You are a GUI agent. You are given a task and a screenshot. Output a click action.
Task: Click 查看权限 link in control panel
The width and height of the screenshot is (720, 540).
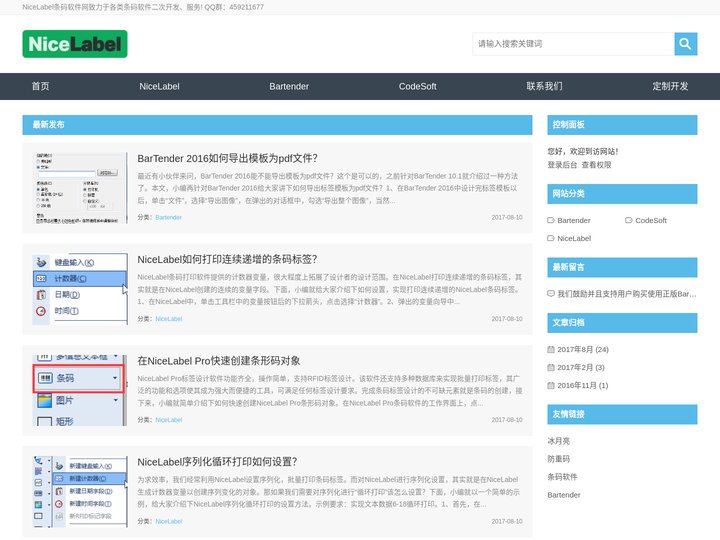(x=596, y=165)
